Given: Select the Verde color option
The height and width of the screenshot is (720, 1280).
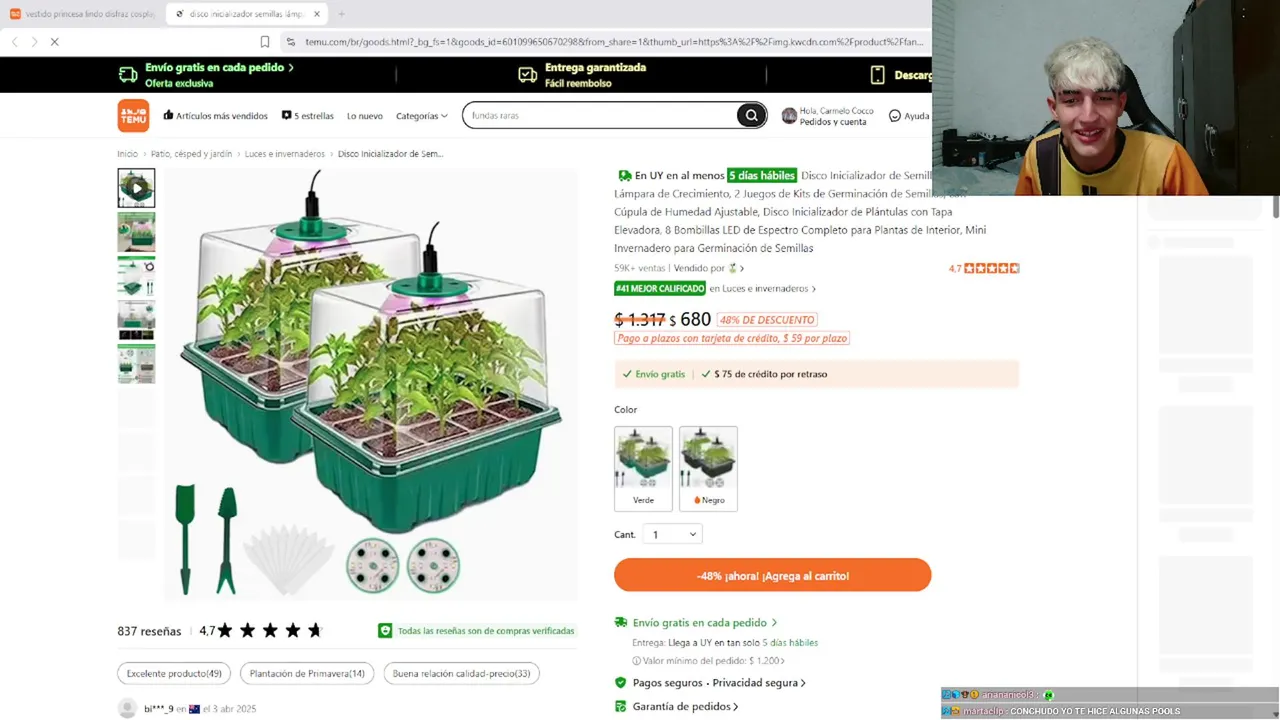Looking at the screenshot, I should tap(643, 469).
